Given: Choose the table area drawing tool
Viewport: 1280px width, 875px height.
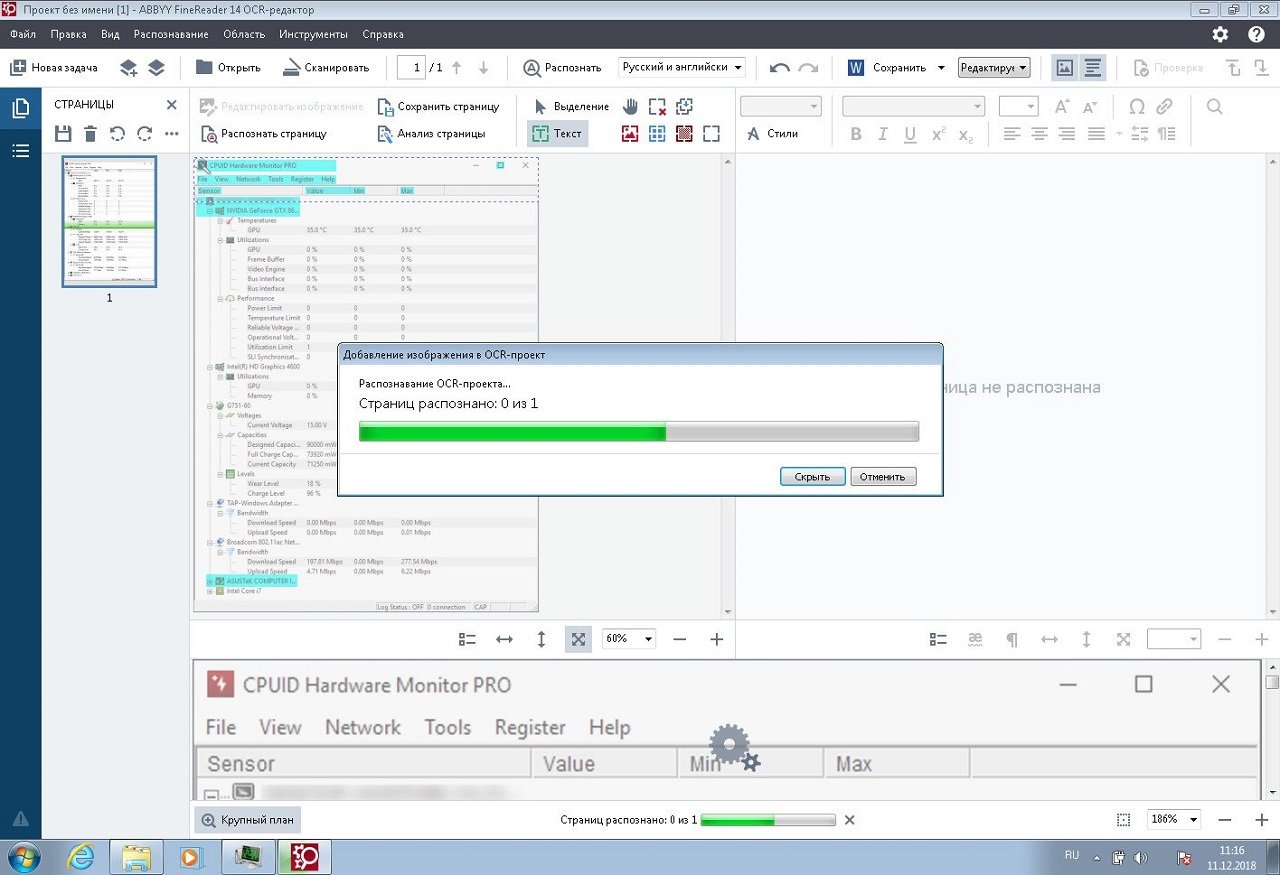Looking at the screenshot, I should (x=657, y=133).
